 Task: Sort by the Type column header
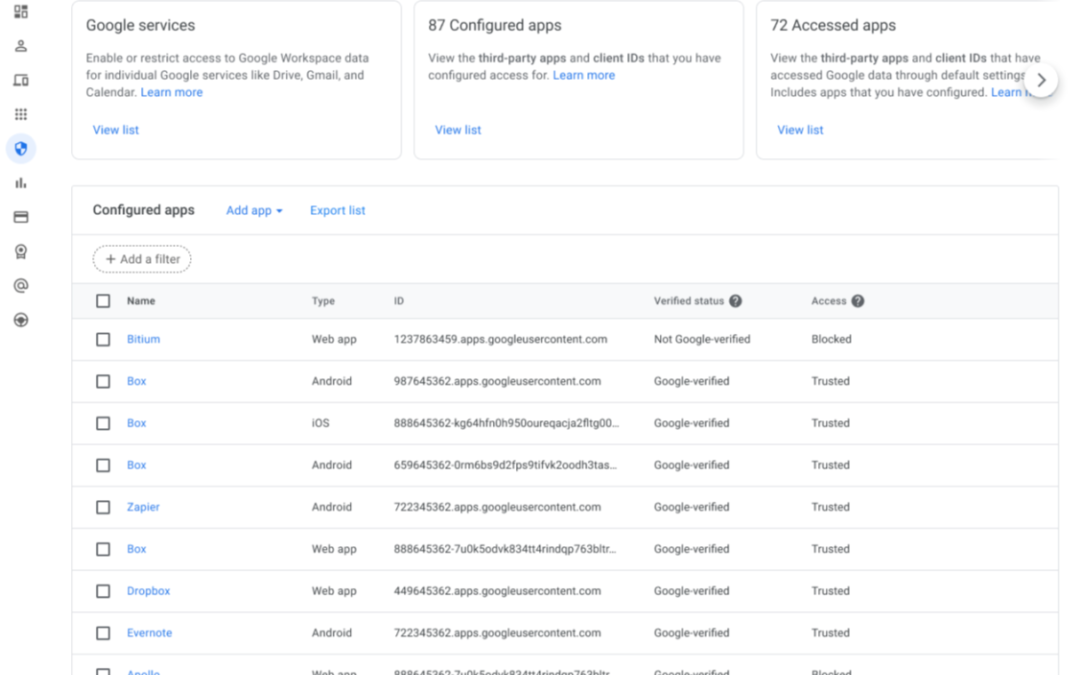(323, 301)
